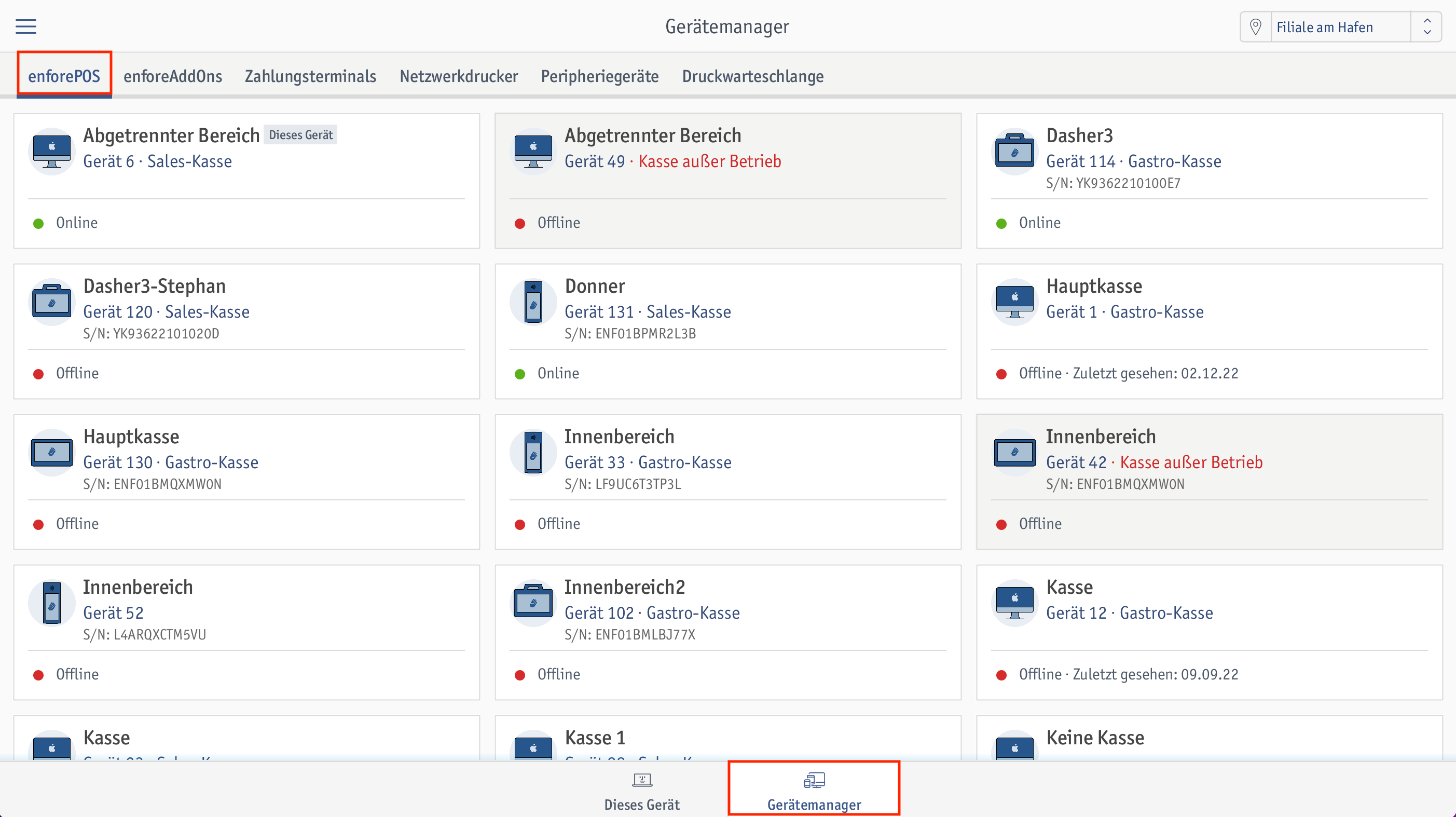Image resolution: width=1456 pixels, height=817 pixels.
Task: Switch to the Peripheriegeräte tab
Action: (x=600, y=76)
